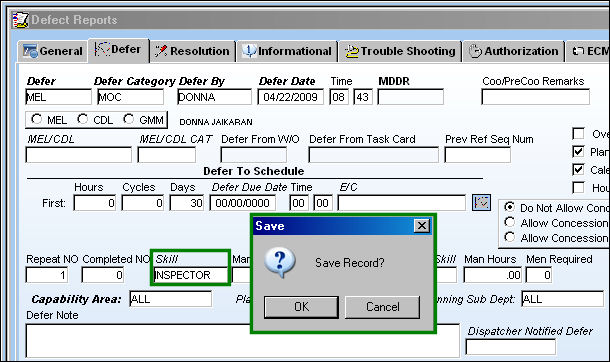Screen dimensions: 610x362
Task: Click the Planning Sub Dept field
Action: 563,299
